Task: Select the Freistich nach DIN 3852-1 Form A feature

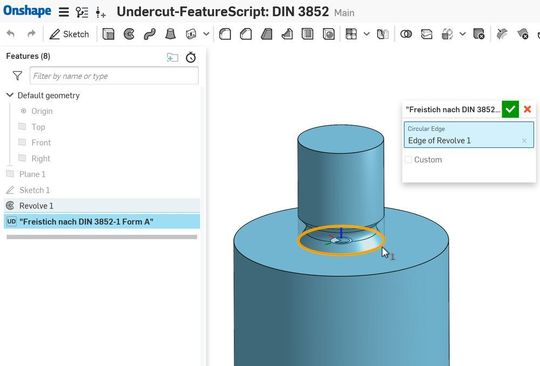Action: [x=102, y=221]
